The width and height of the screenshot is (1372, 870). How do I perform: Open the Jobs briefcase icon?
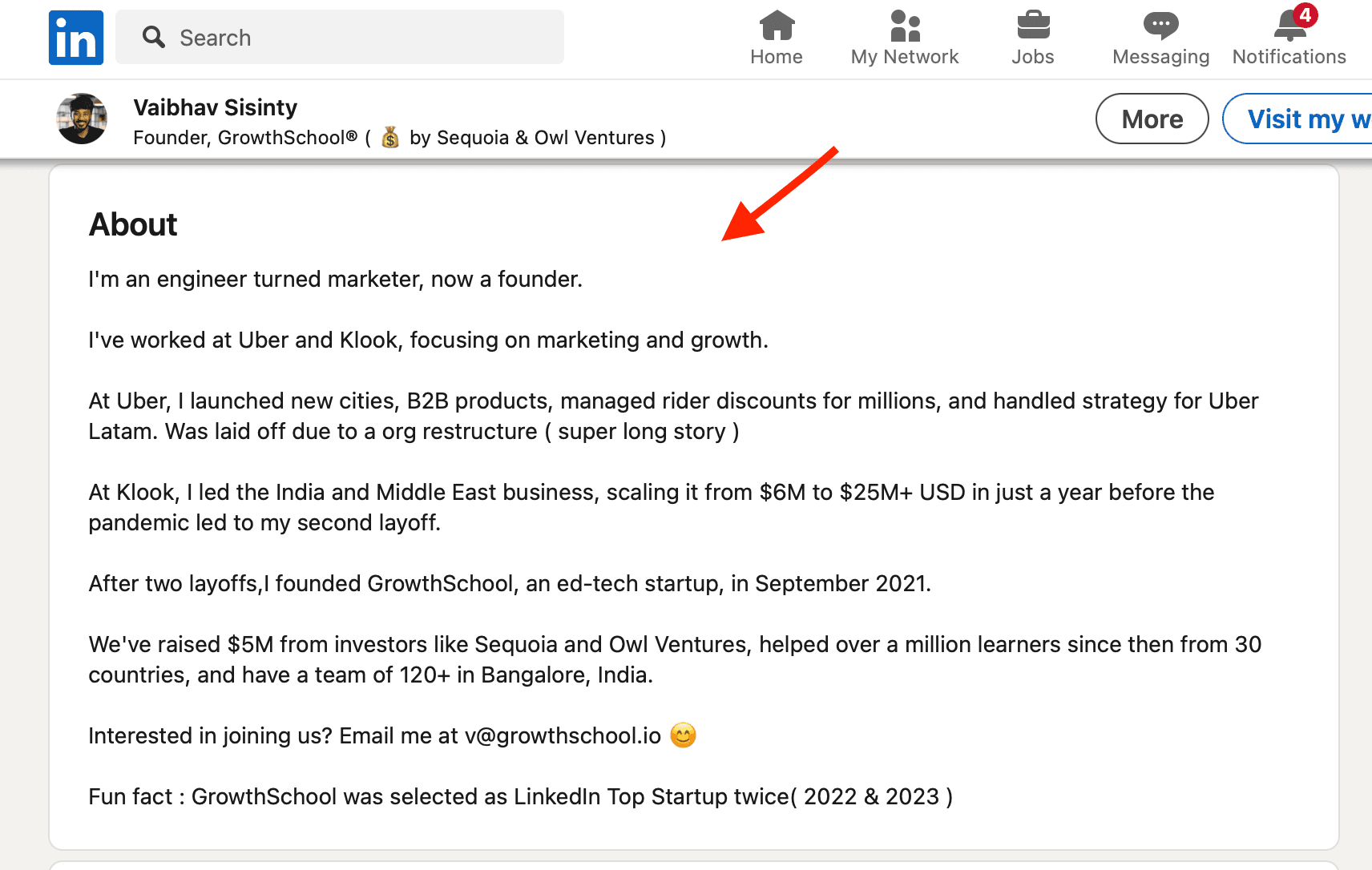[1033, 26]
